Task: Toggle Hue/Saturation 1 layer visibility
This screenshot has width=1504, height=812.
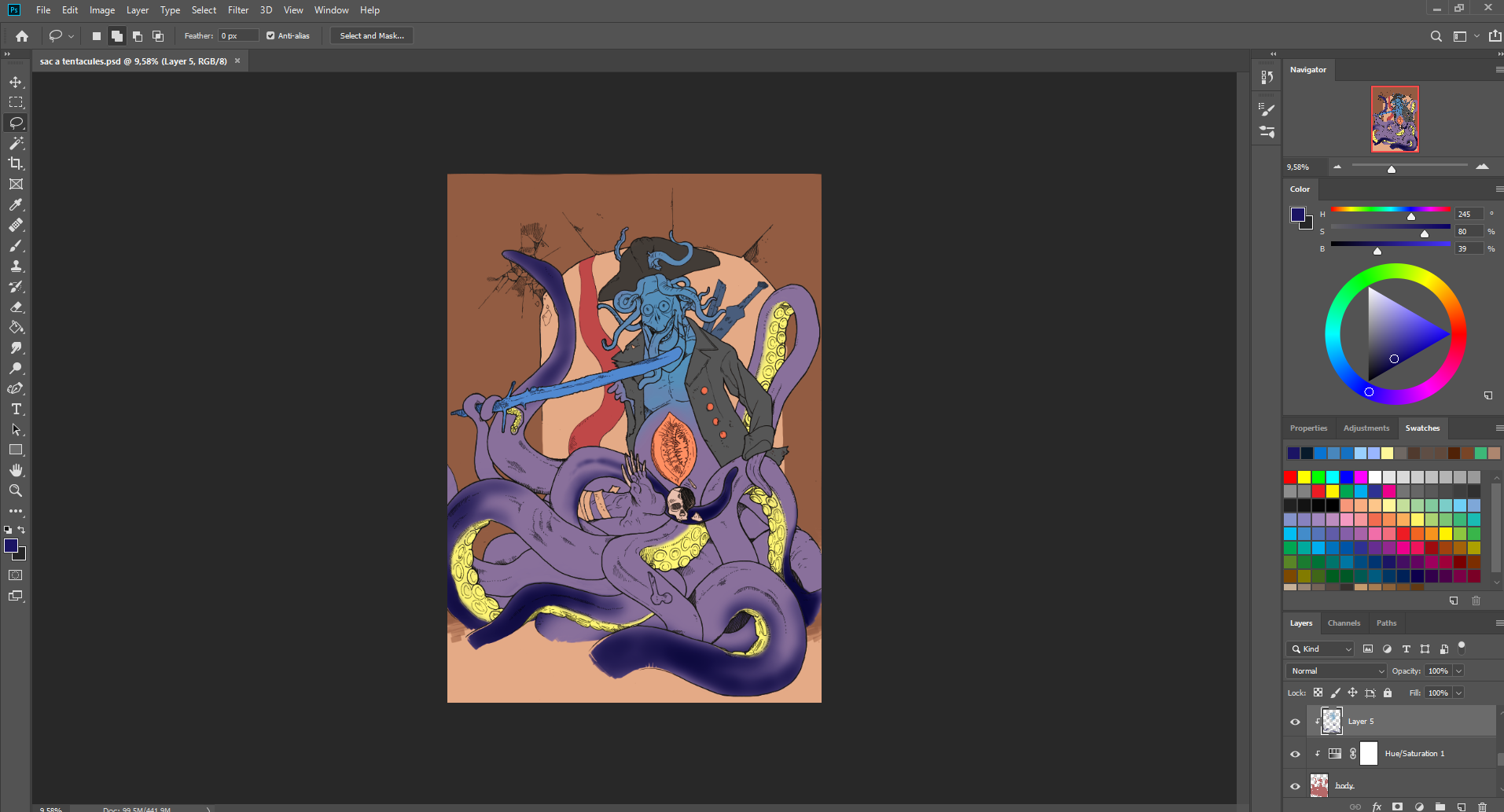Action: [x=1295, y=754]
